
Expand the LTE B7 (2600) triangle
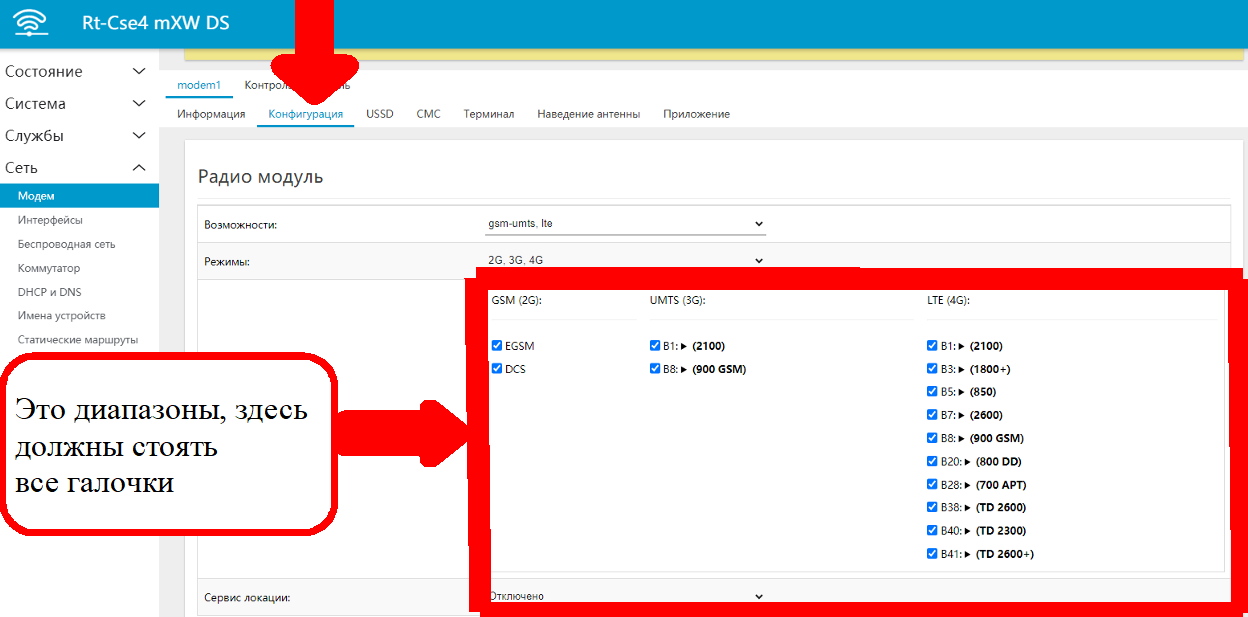963,415
